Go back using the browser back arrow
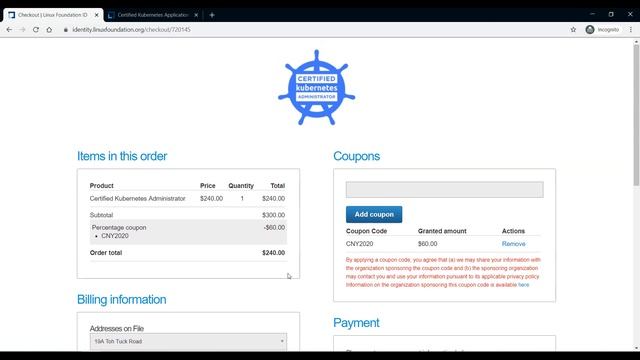640x360 pixels. (x=9, y=30)
